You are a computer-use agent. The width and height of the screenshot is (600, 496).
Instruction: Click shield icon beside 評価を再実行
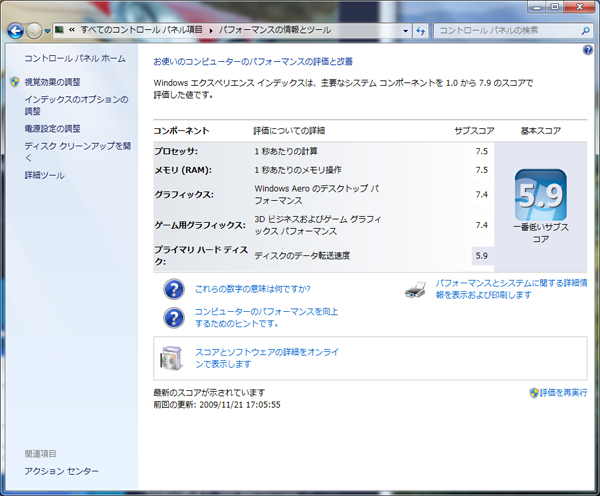point(534,393)
